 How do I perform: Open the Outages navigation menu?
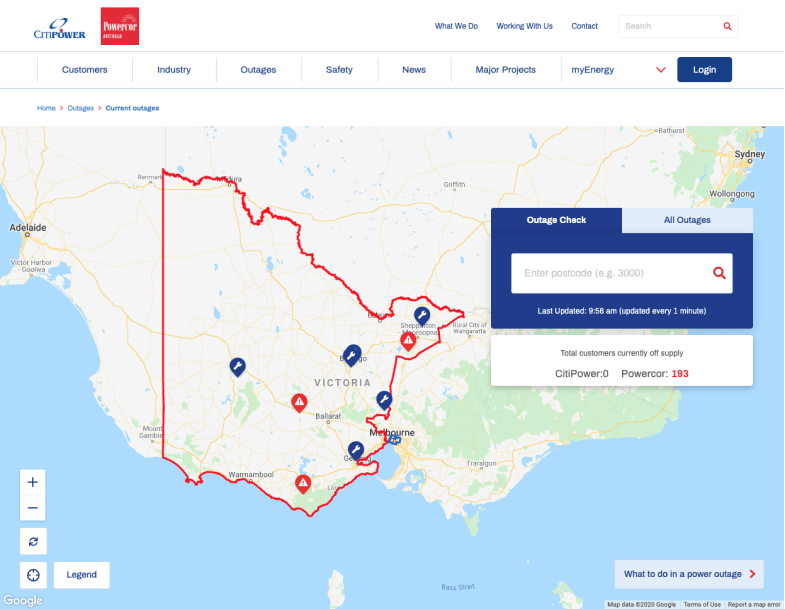pos(258,70)
